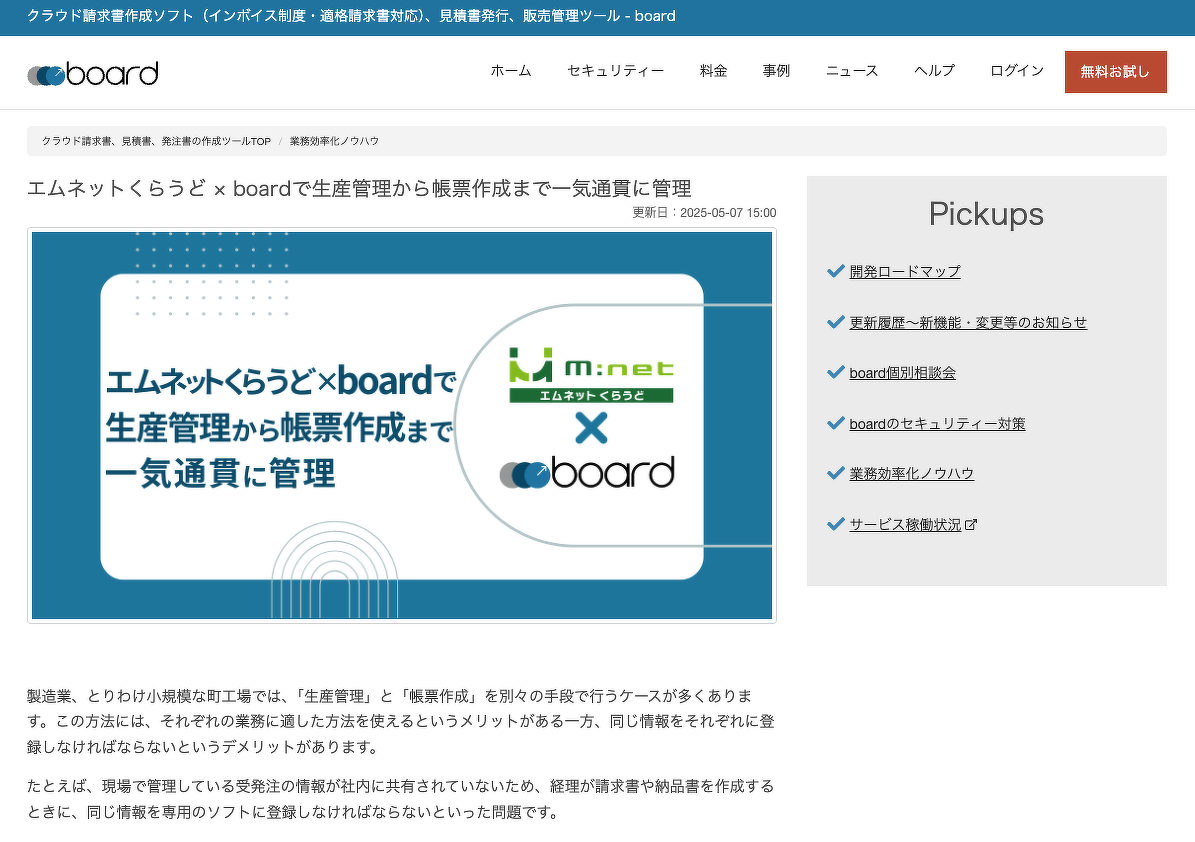Click the checkmark icon beside サービス稼働状況

pyautogui.click(x=835, y=523)
